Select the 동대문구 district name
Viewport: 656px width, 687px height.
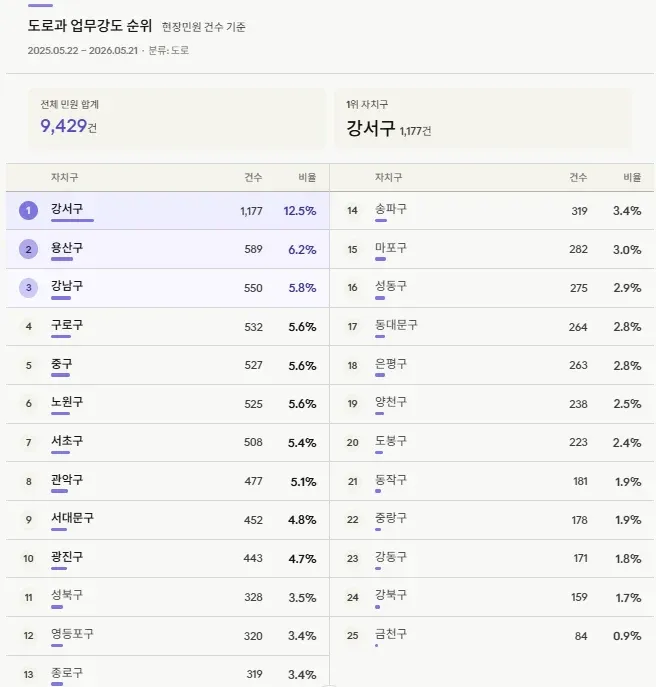point(396,325)
